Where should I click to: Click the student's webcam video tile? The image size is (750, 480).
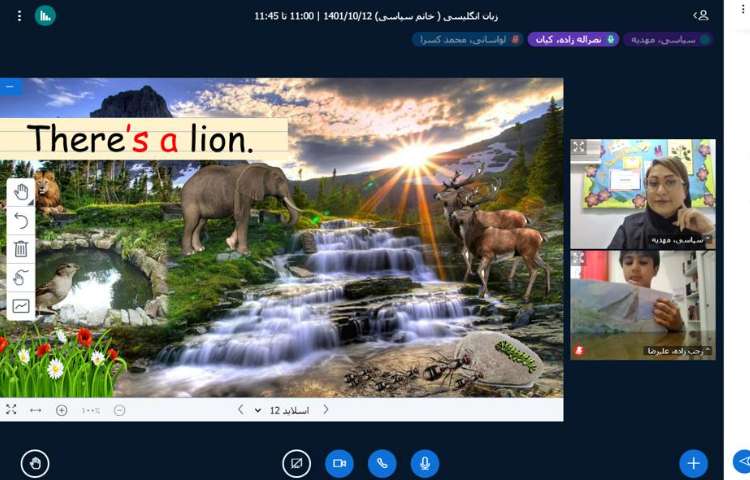[x=643, y=305]
